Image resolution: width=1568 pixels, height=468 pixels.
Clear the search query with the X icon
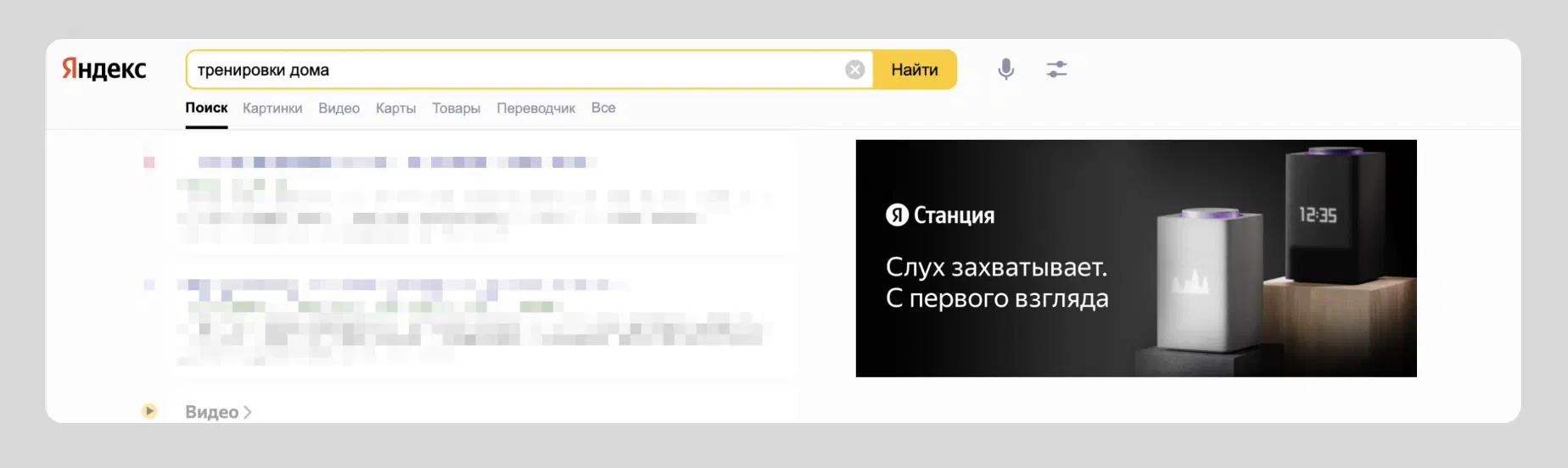tap(855, 70)
